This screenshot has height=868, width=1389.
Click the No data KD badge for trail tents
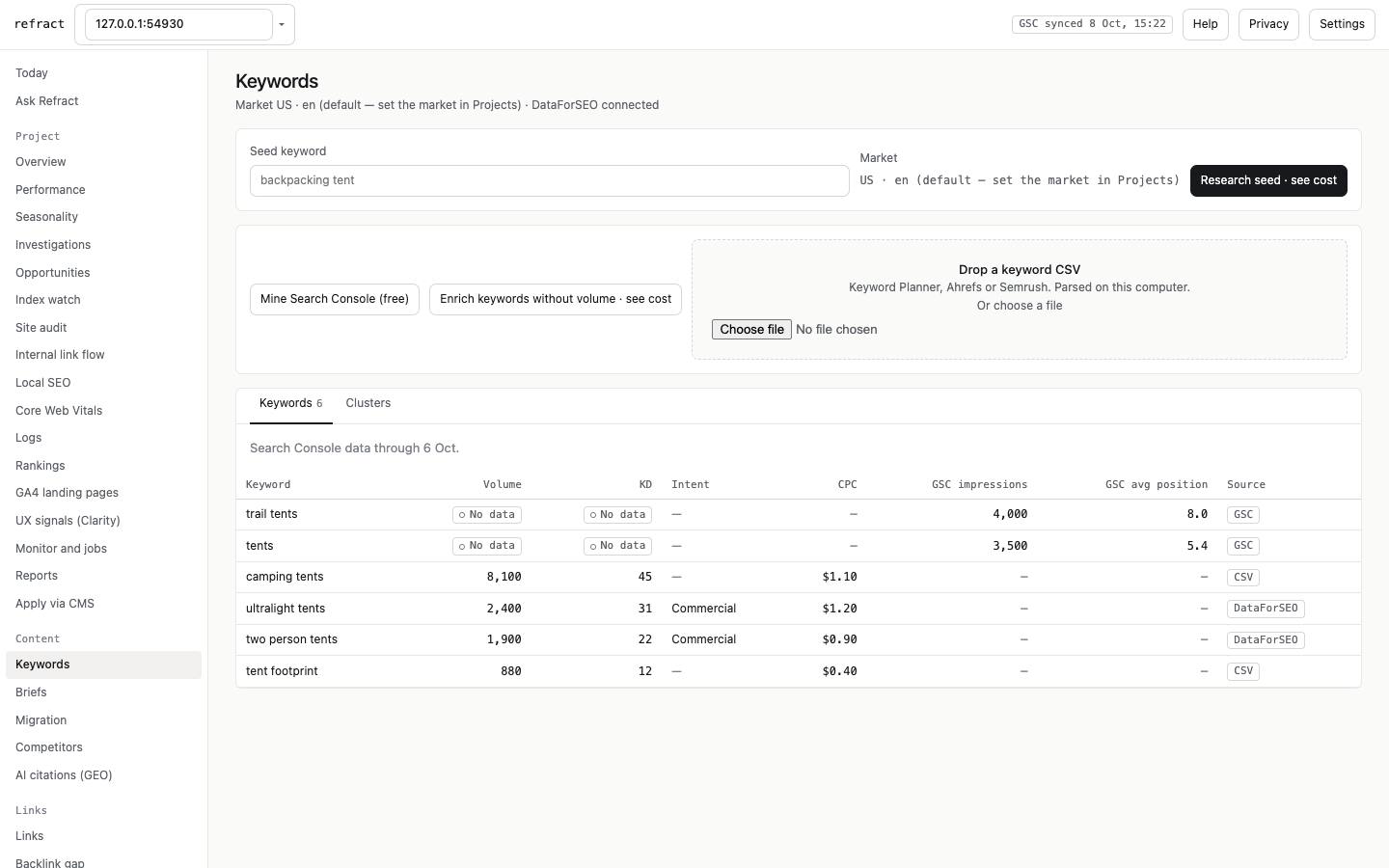click(618, 515)
